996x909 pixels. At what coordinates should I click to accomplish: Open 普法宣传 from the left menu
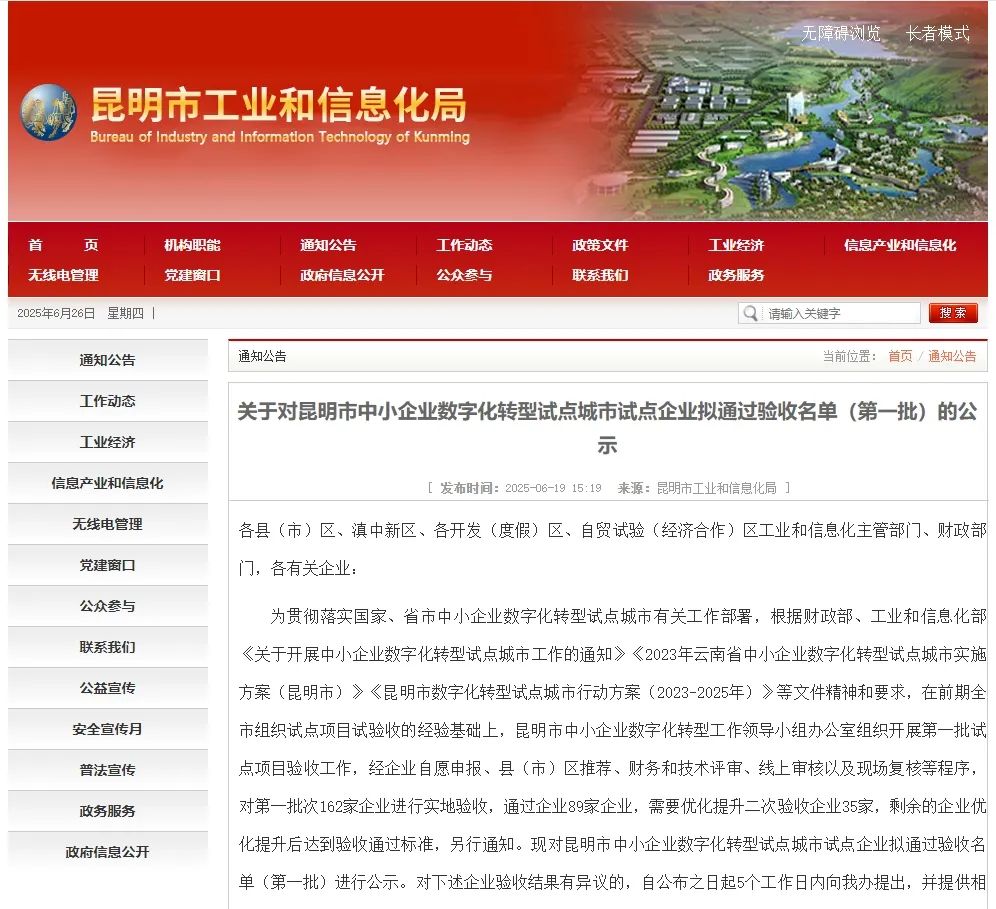(106, 769)
